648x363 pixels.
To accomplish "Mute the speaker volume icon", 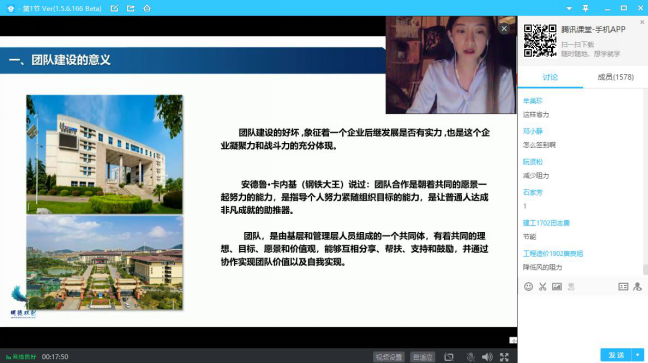I will click(x=487, y=357).
